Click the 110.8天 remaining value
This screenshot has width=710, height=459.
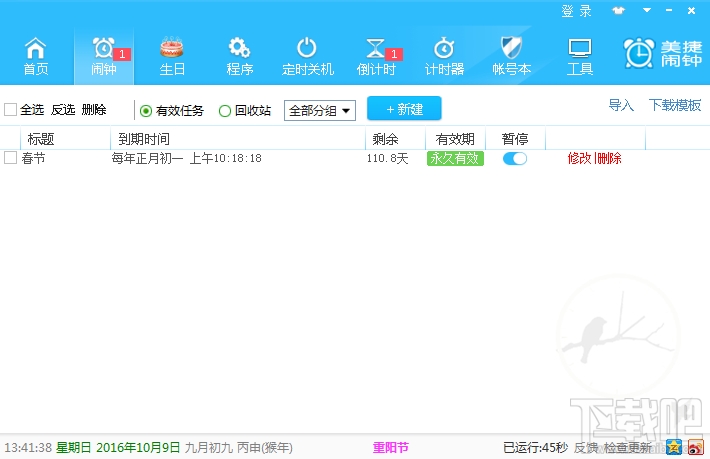pos(388,158)
